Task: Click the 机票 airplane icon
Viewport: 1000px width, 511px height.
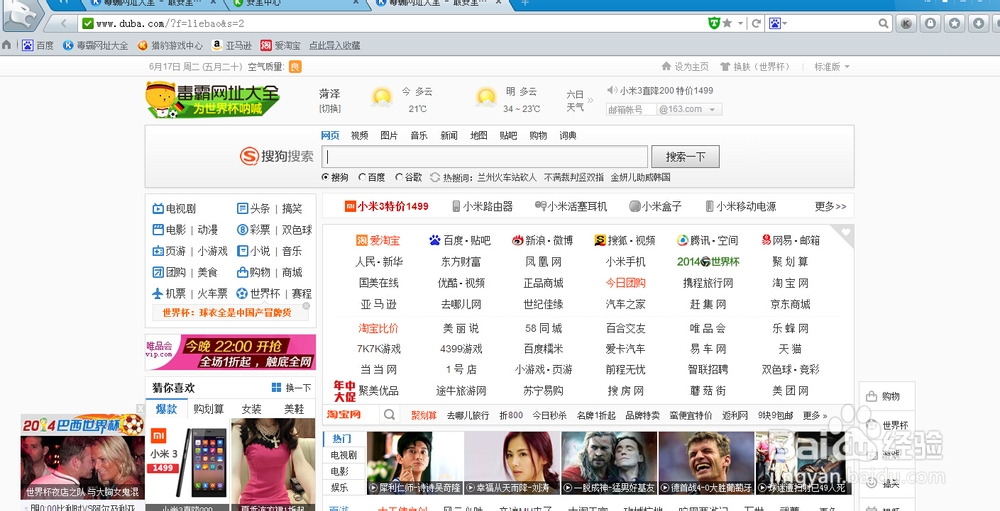Action: pyautogui.click(x=158, y=293)
